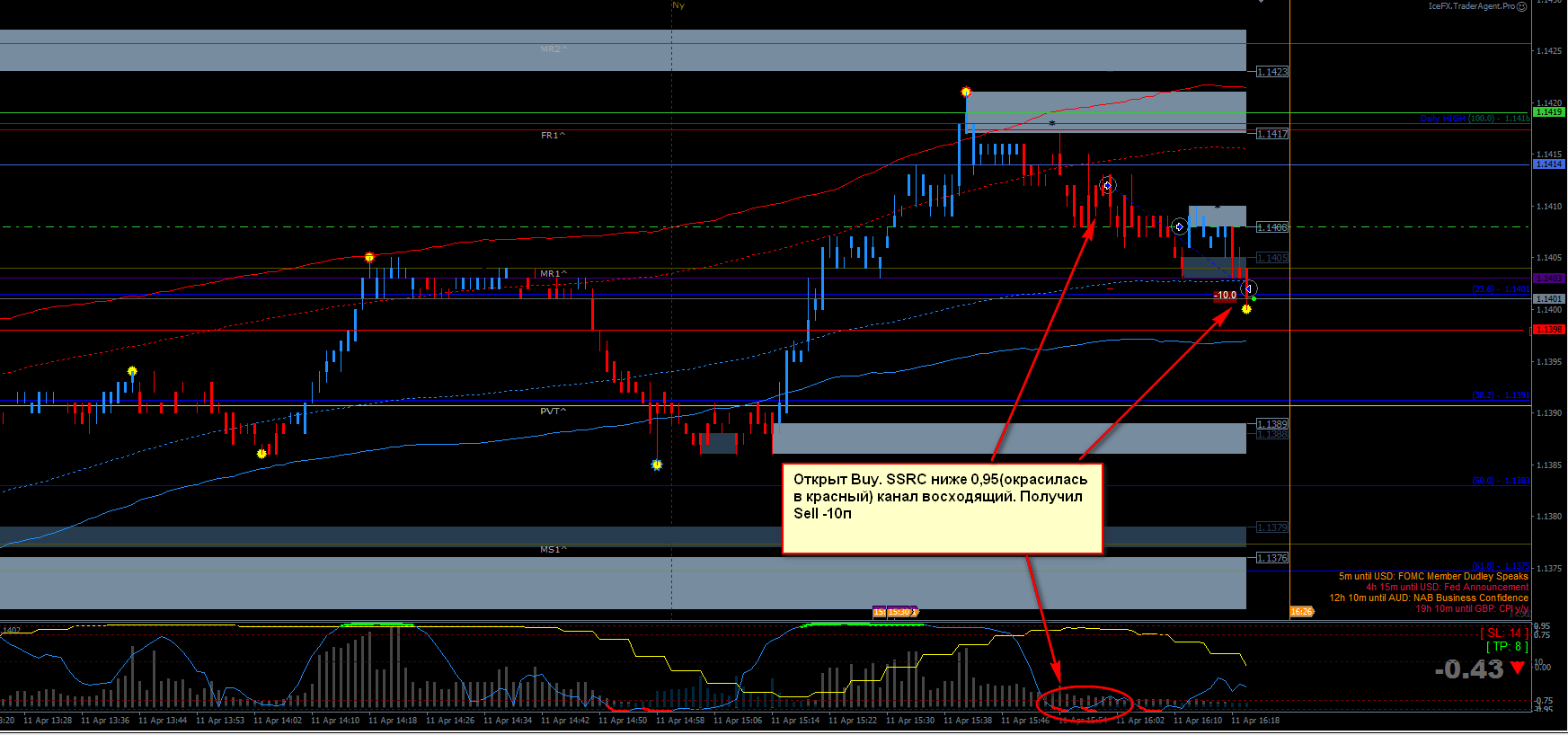Click the MR1 pivot level label
The height and width of the screenshot is (735, 1568).
point(554,273)
